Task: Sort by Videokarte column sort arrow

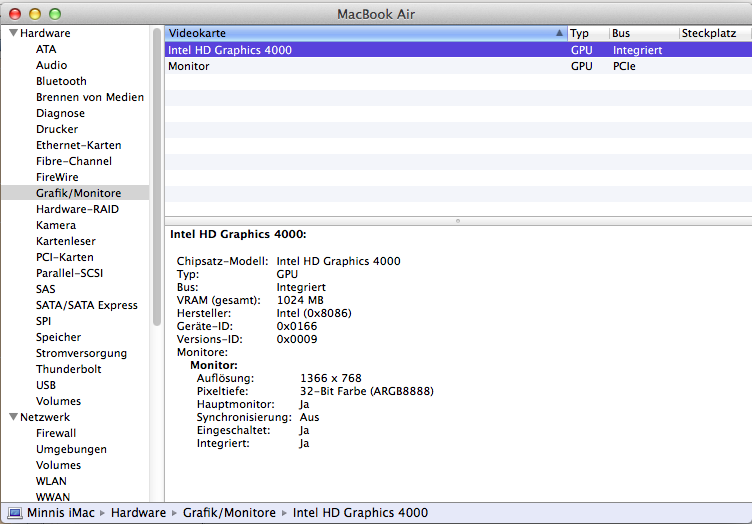Action: (x=558, y=33)
